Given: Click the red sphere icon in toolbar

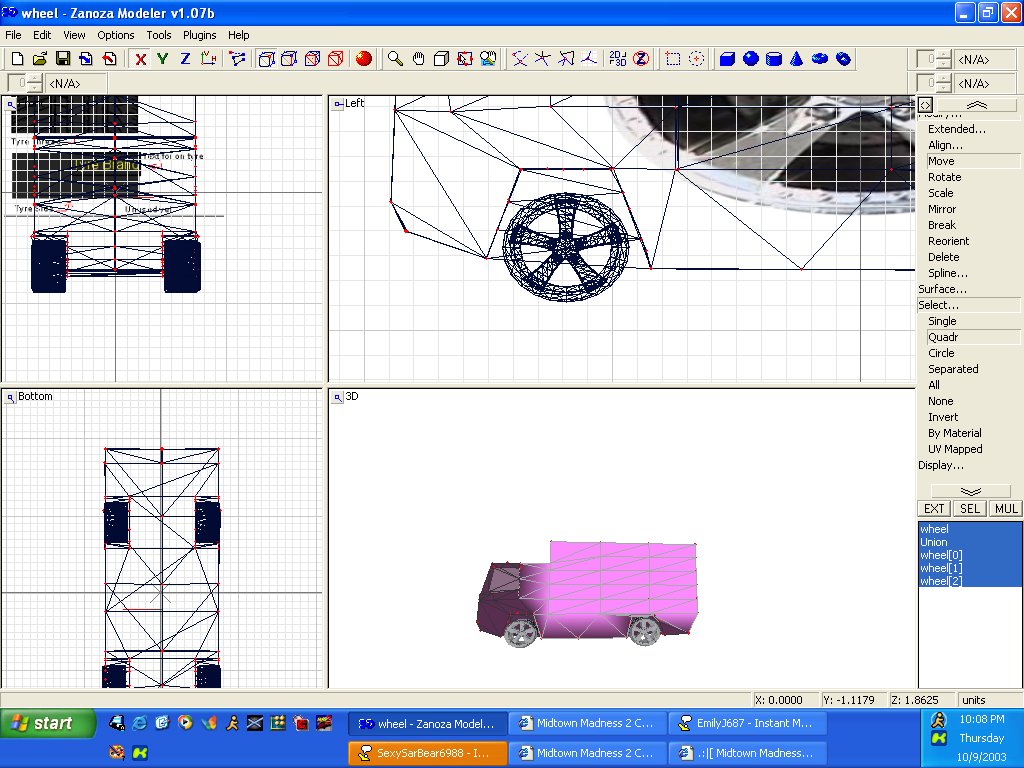Looking at the screenshot, I should click(x=364, y=59).
